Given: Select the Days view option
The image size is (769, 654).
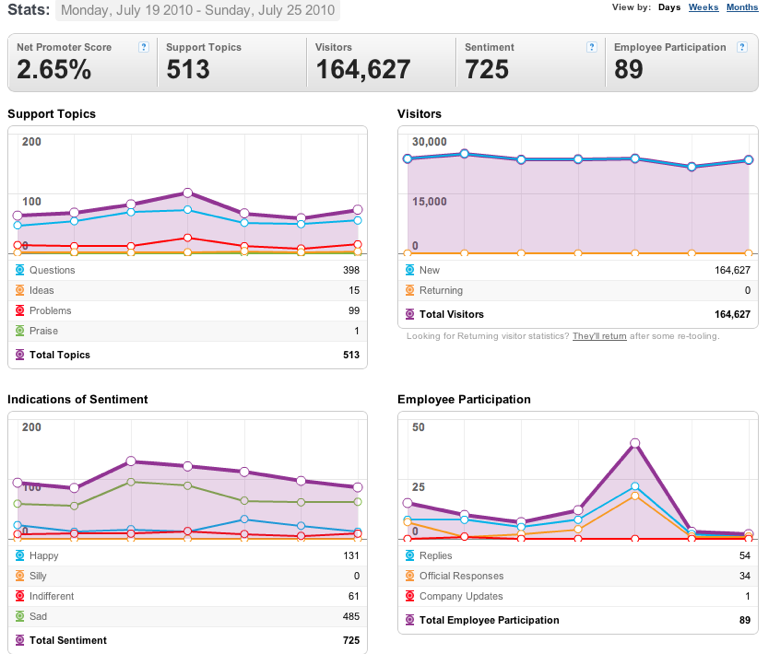Looking at the screenshot, I should (669, 7).
